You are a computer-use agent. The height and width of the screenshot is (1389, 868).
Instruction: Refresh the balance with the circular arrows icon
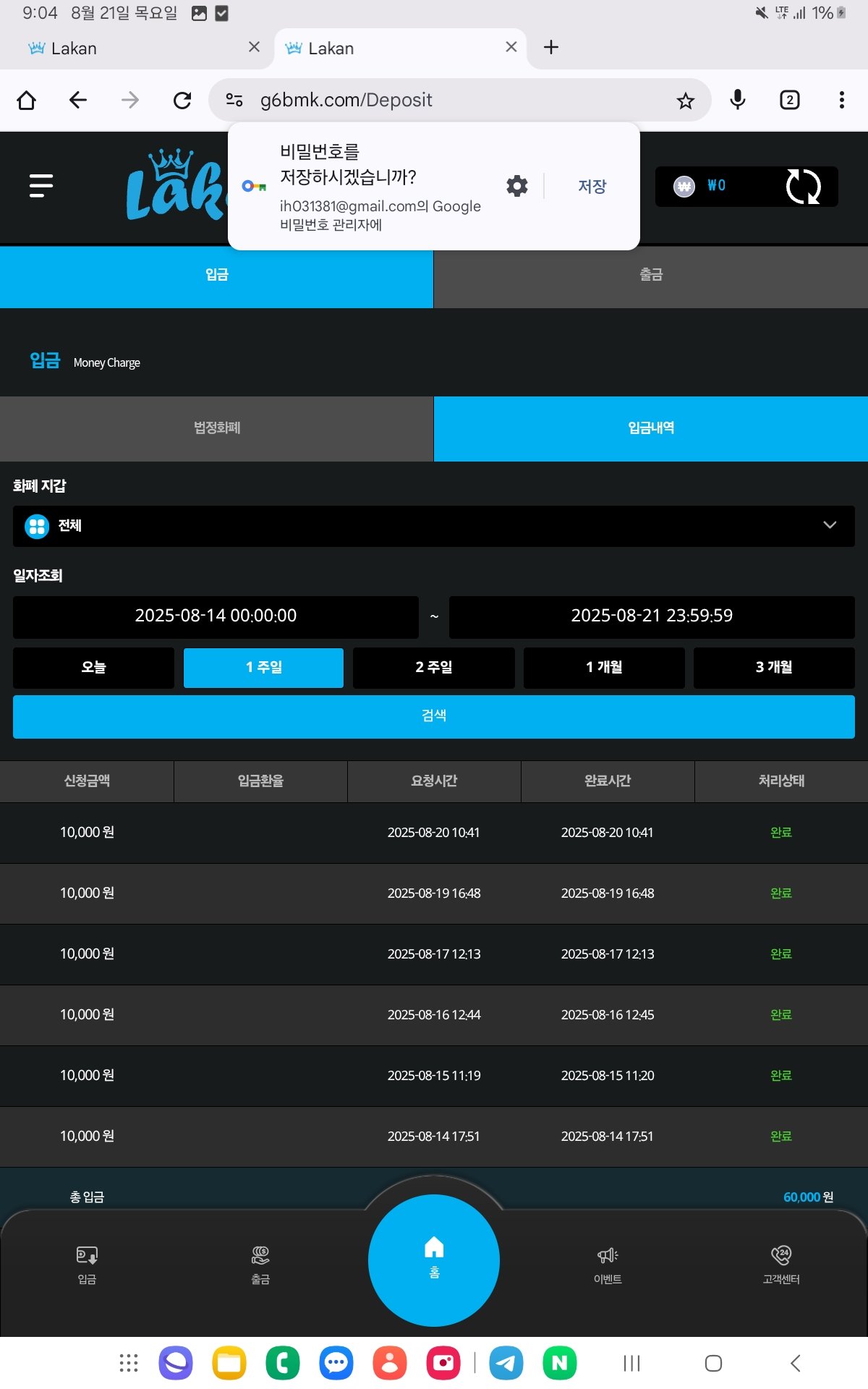point(803,187)
